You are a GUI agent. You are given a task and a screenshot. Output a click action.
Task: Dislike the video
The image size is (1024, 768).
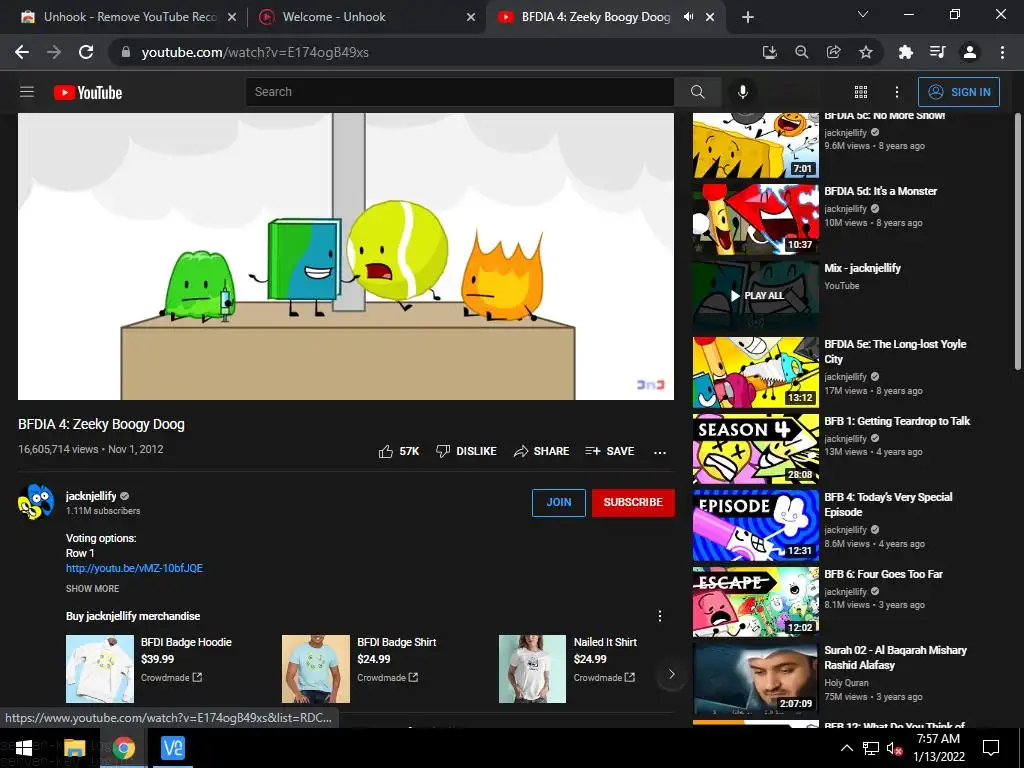click(x=466, y=451)
